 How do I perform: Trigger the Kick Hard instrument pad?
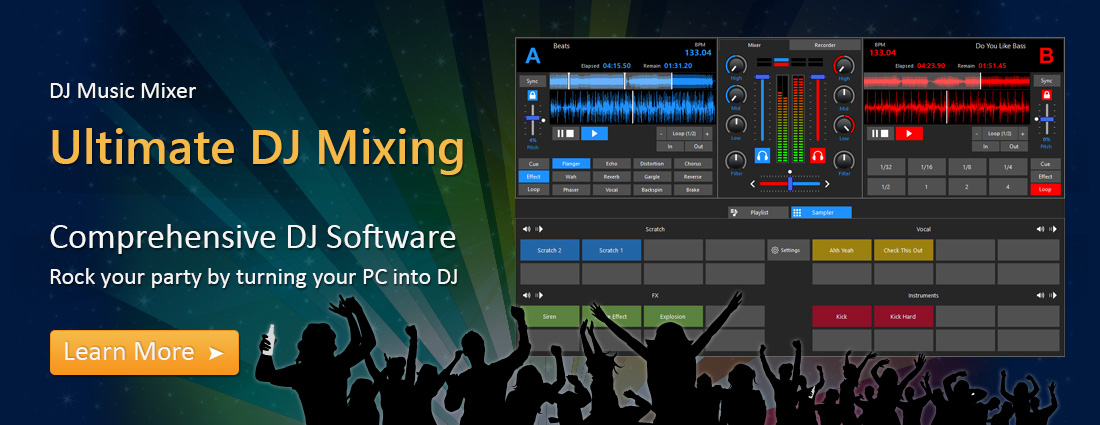tap(903, 316)
